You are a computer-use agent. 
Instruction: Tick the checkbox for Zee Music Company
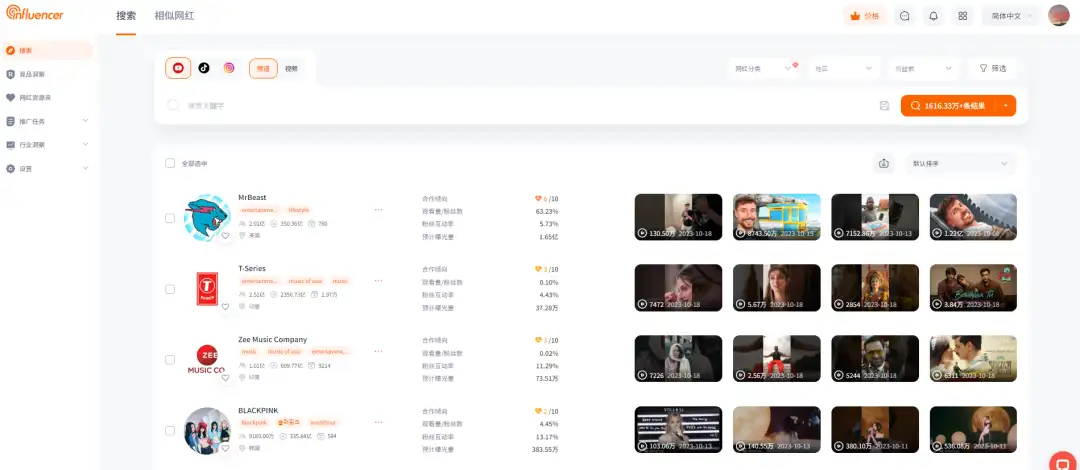coord(170,360)
